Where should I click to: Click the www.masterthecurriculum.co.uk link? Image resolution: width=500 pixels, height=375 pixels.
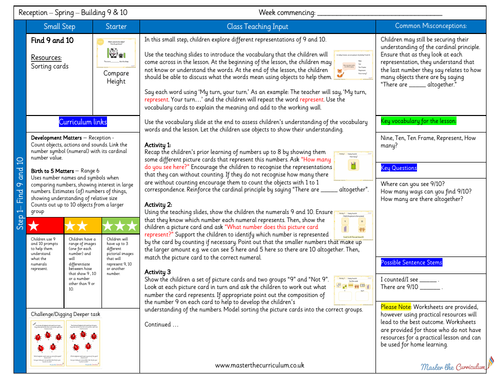point(259,365)
